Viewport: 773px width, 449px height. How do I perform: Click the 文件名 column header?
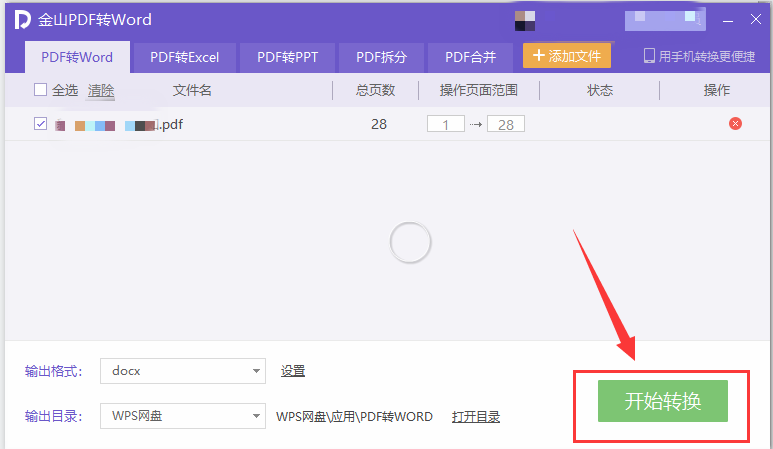[192, 90]
